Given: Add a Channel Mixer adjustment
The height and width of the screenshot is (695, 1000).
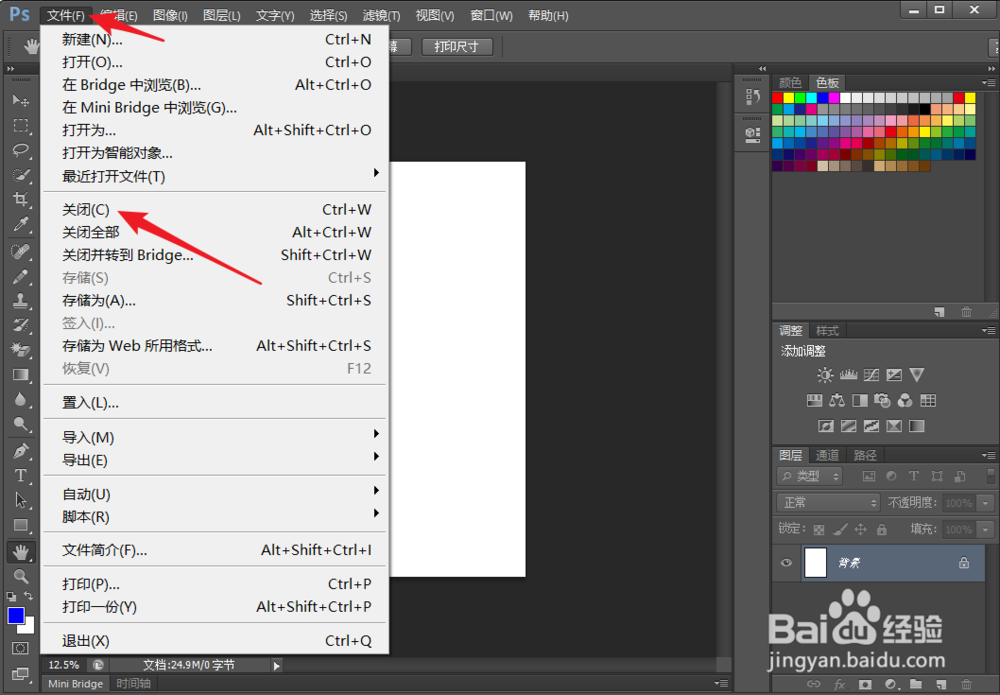Looking at the screenshot, I should click(905, 400).
